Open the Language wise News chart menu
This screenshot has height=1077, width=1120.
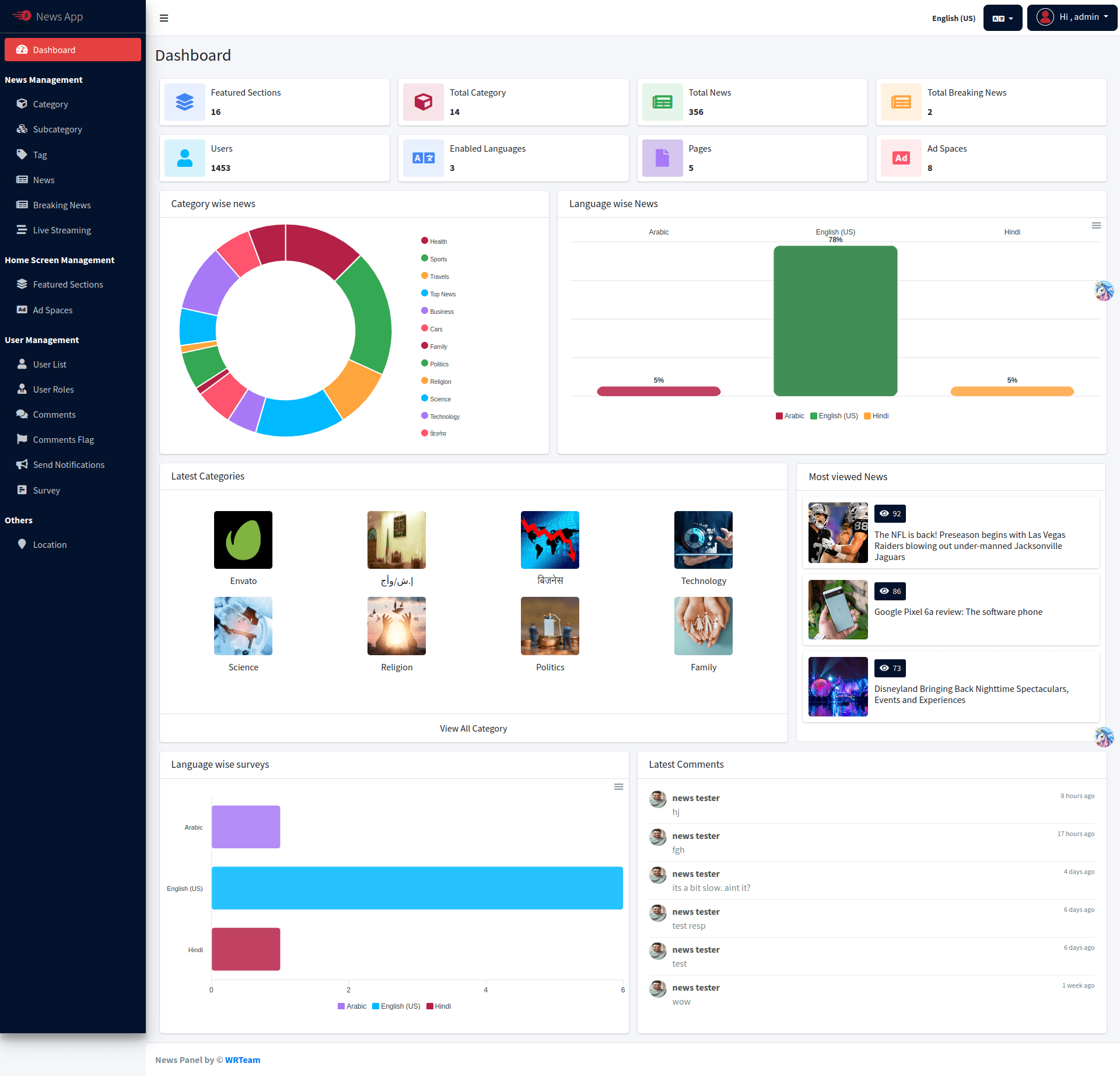tap(1096, 226)
